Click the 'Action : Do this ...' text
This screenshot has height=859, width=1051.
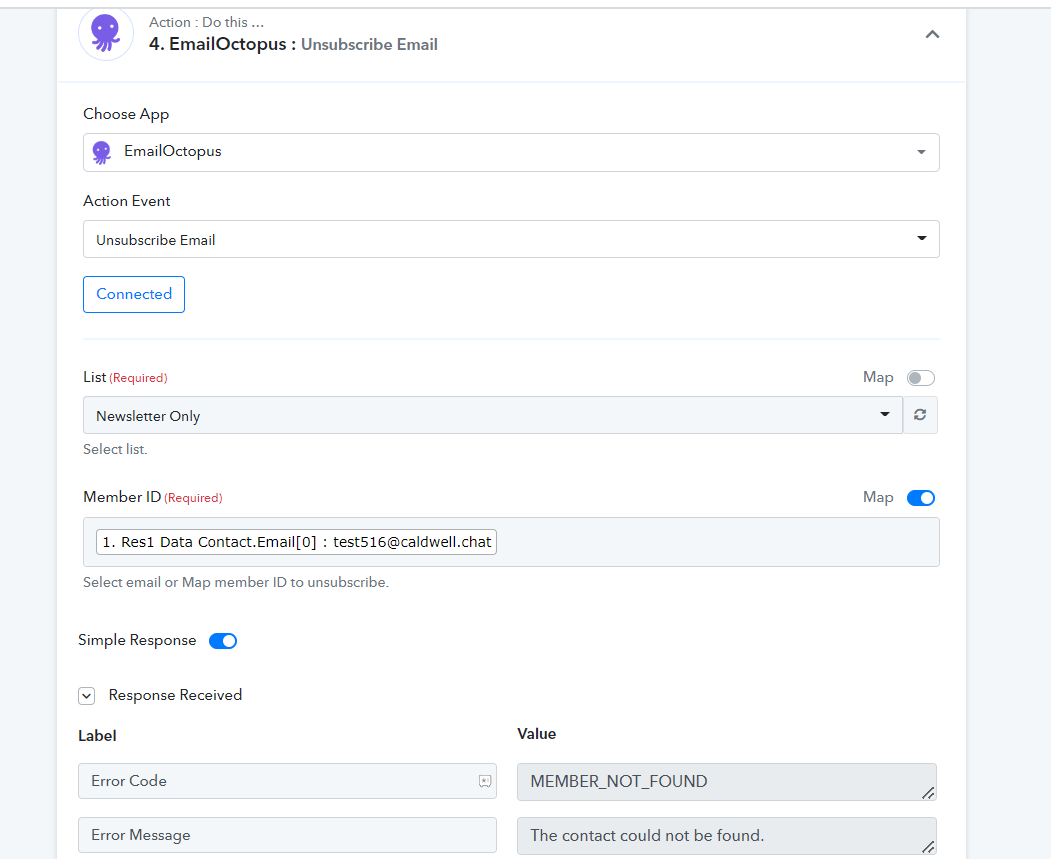tap(206, 22)
